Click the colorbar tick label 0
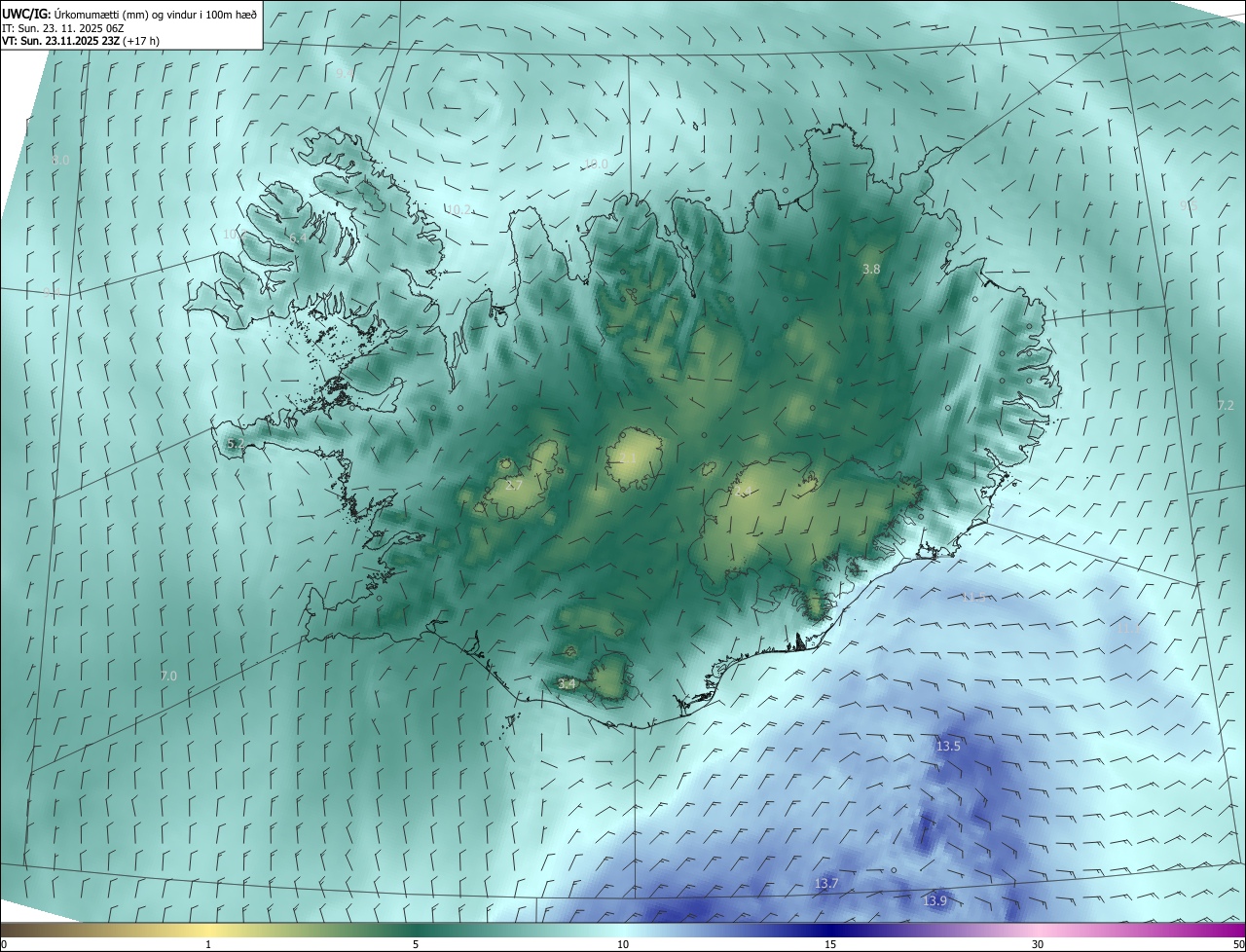Viewport: 1246px width, 952px height. pyautogui.click(x=4, y=944)
